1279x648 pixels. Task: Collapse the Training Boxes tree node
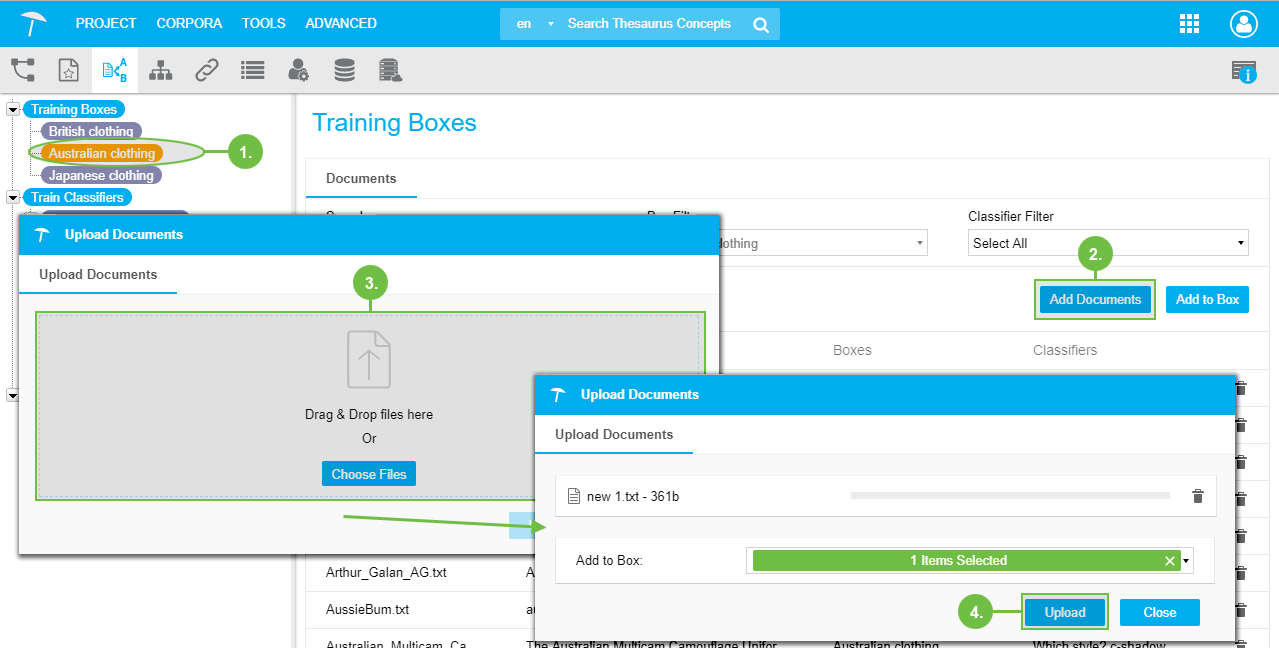12,110
